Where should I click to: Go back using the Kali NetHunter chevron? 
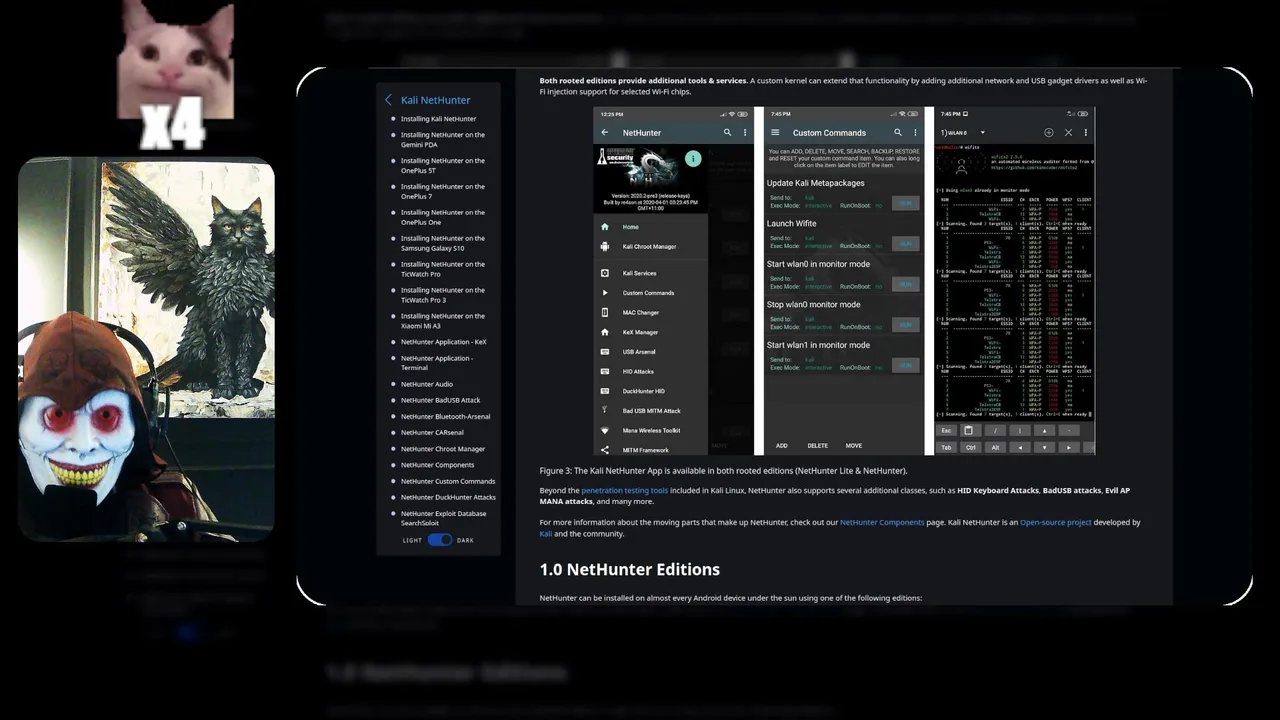(388, 100)
